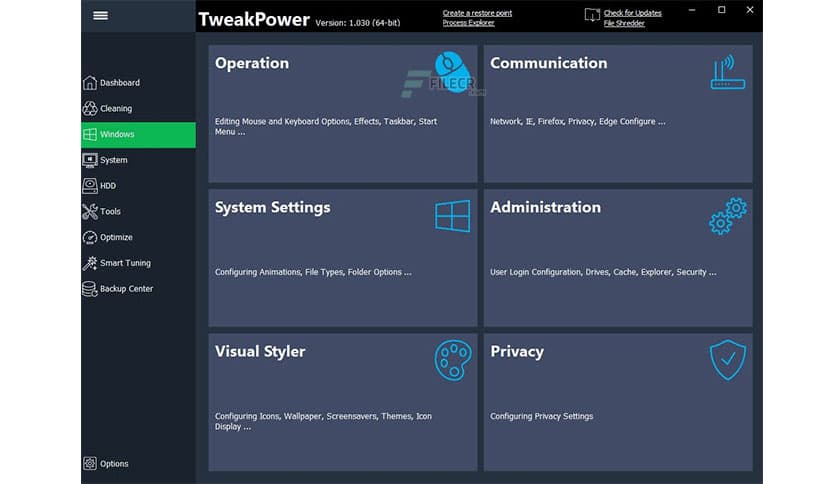This screenshot has width=836, height=484.
Task: Open the Backup Center label
Action: click(126, 288)
